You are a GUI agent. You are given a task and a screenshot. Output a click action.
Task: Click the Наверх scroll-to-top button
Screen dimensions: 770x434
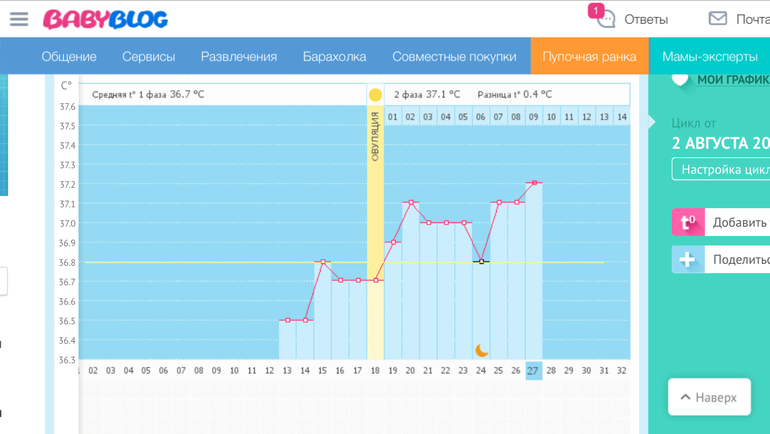point(709,397)
